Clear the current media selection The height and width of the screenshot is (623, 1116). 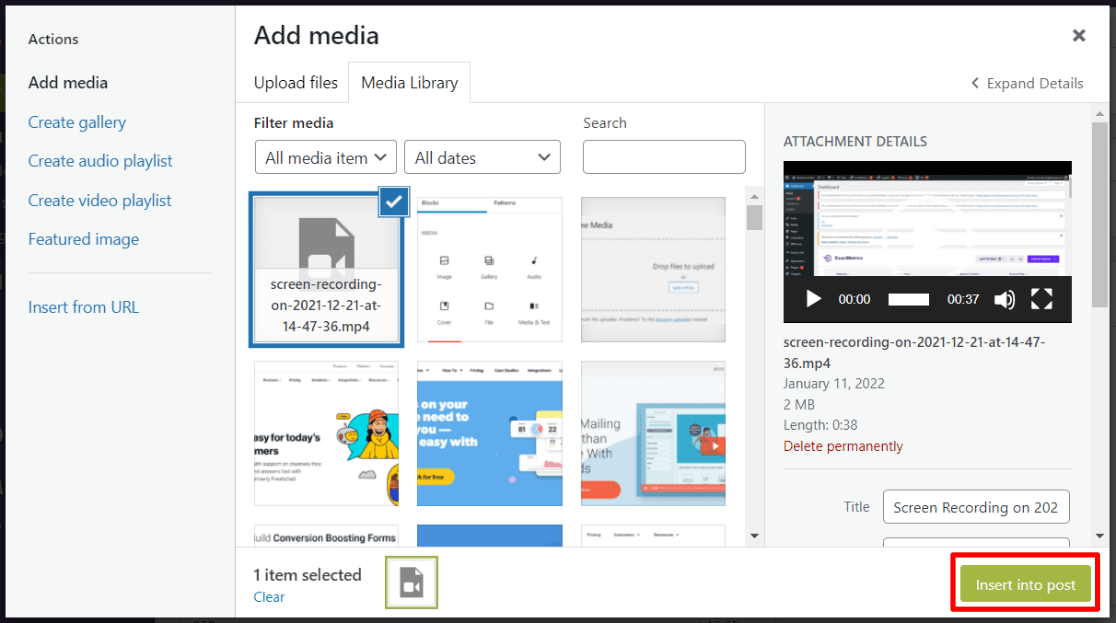pyautogui.click(x=269, y=597)
